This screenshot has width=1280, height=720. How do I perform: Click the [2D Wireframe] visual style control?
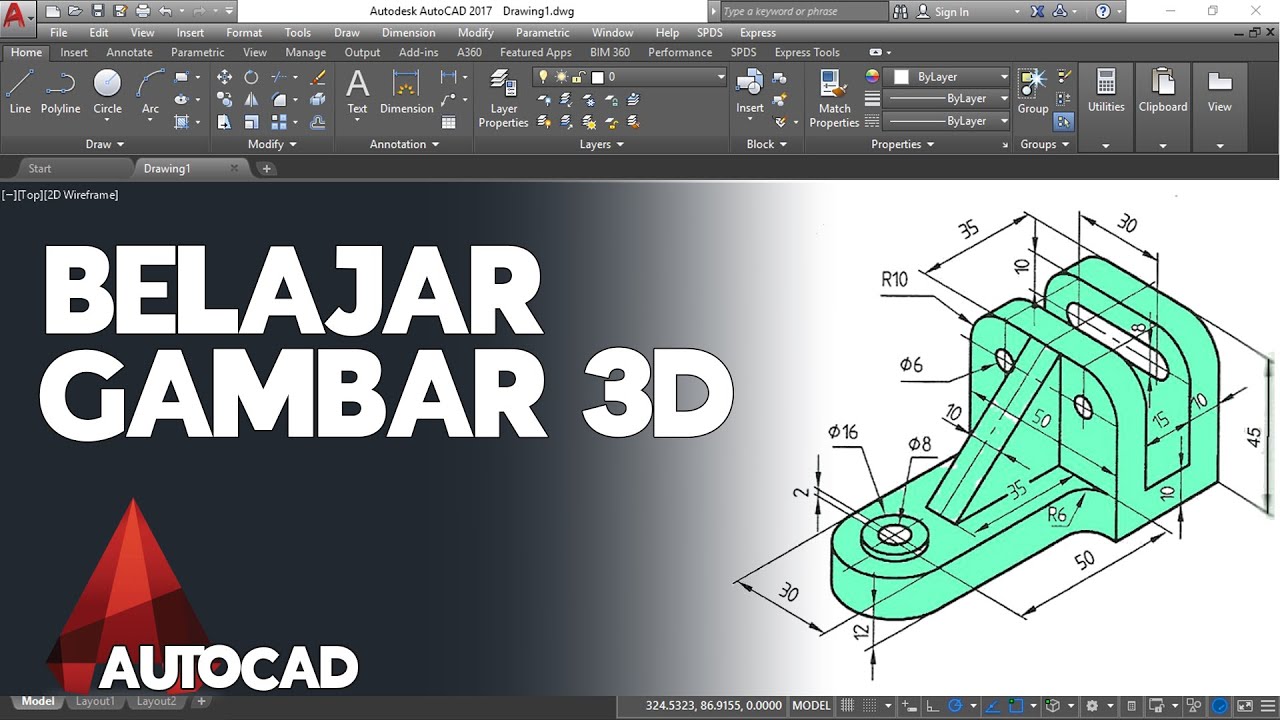pos(82,195)
